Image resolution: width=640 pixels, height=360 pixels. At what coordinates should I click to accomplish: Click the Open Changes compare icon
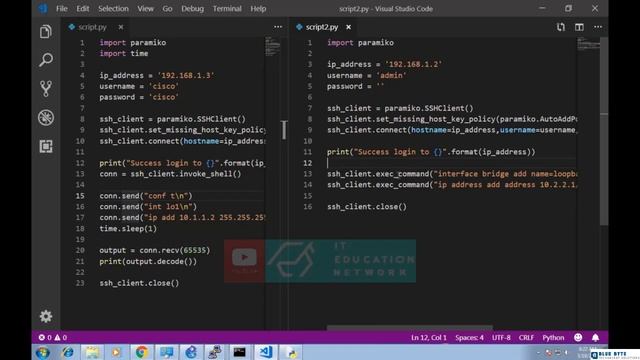click(x=561, y=27)
